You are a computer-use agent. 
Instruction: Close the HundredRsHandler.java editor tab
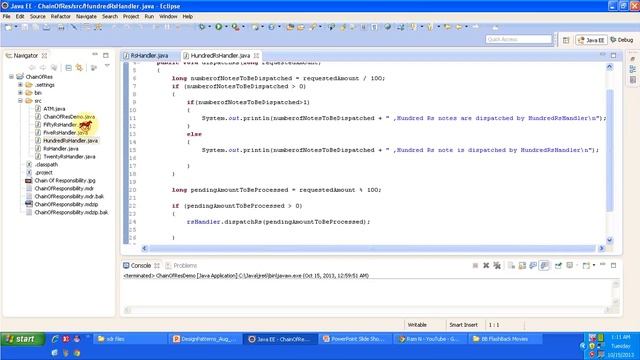tap(256, 56)
